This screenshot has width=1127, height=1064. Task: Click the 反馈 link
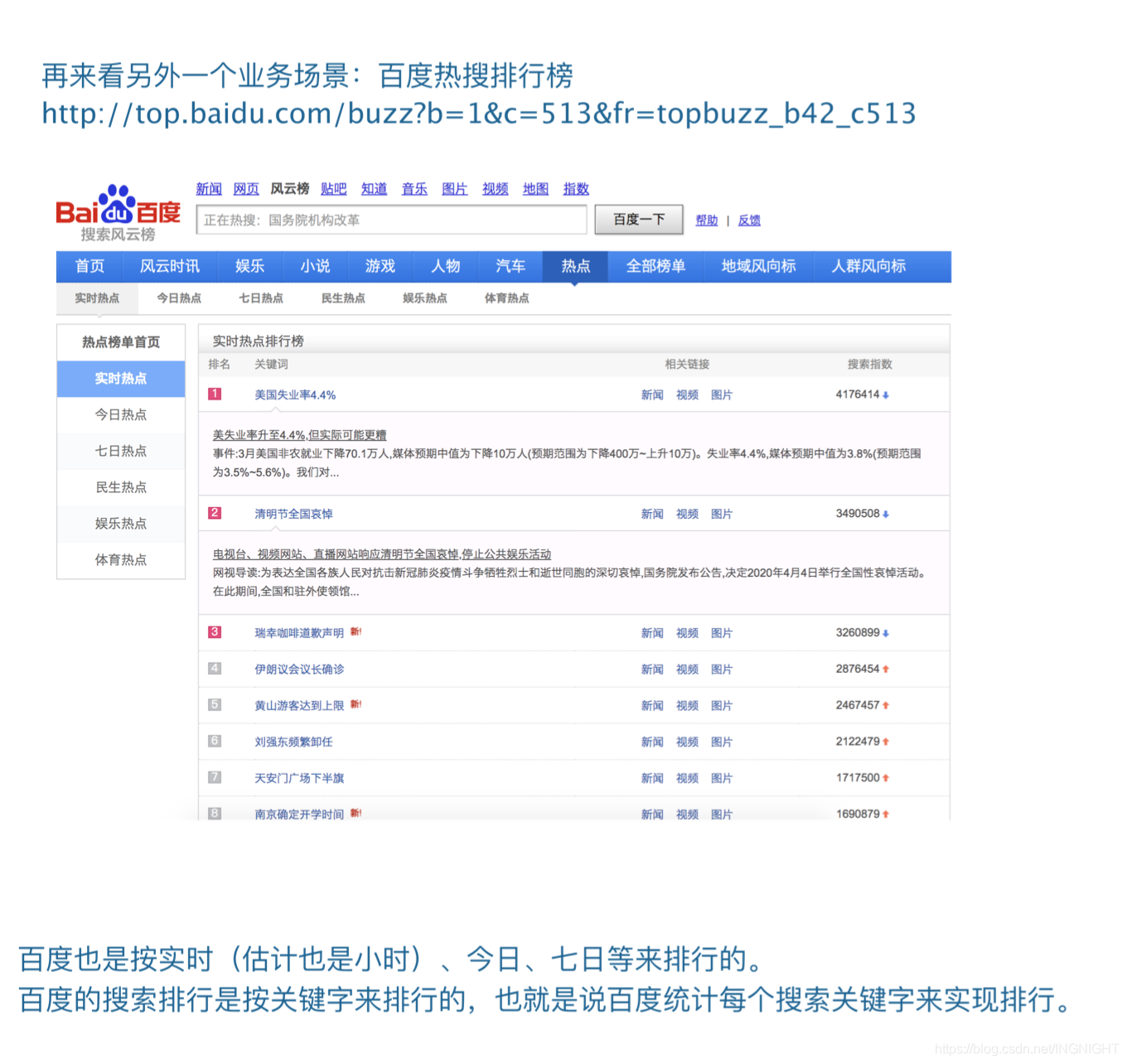[750, 220]
